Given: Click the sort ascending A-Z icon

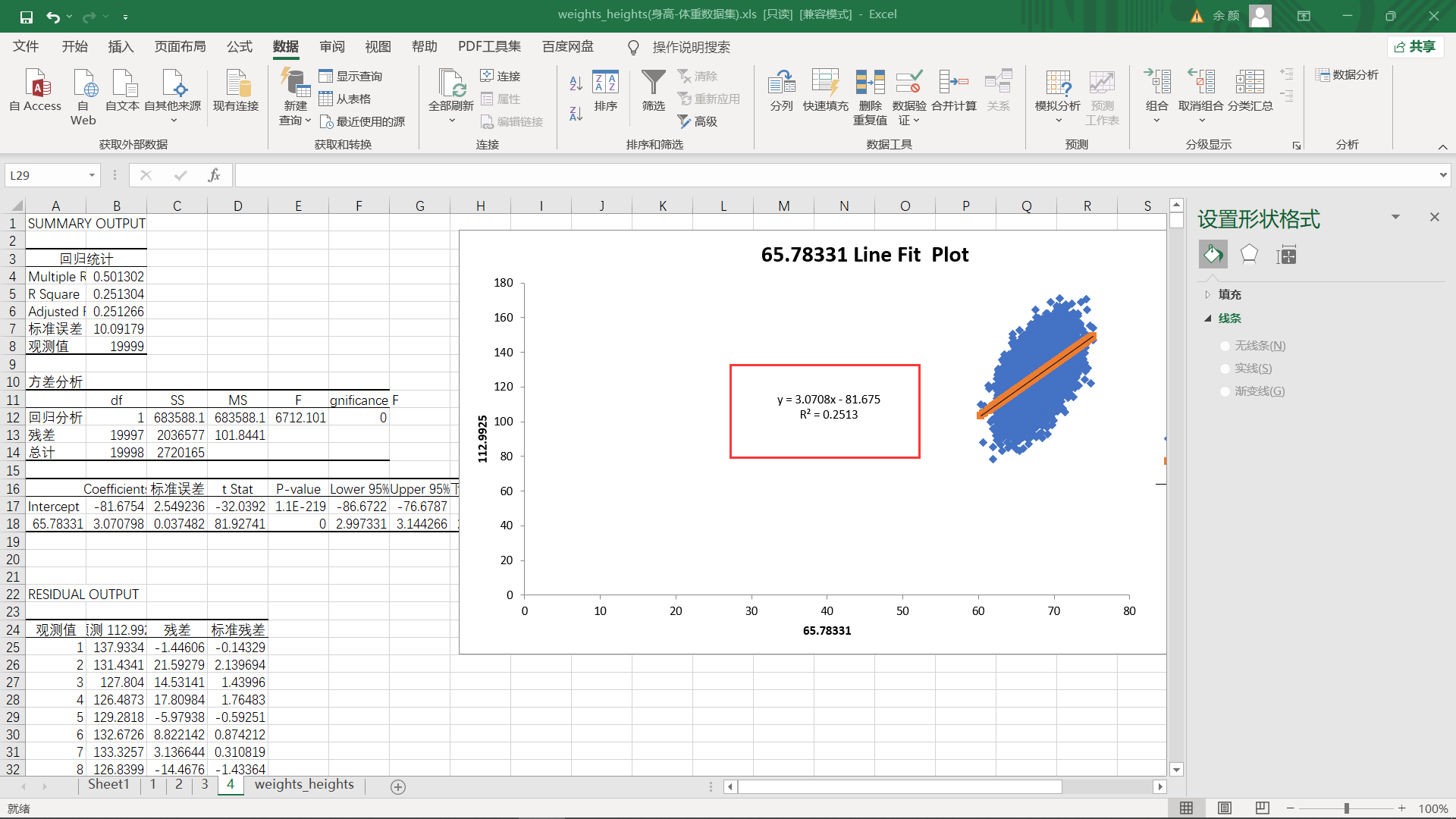Looking at the screenshot, I should (x=576, y=83).
